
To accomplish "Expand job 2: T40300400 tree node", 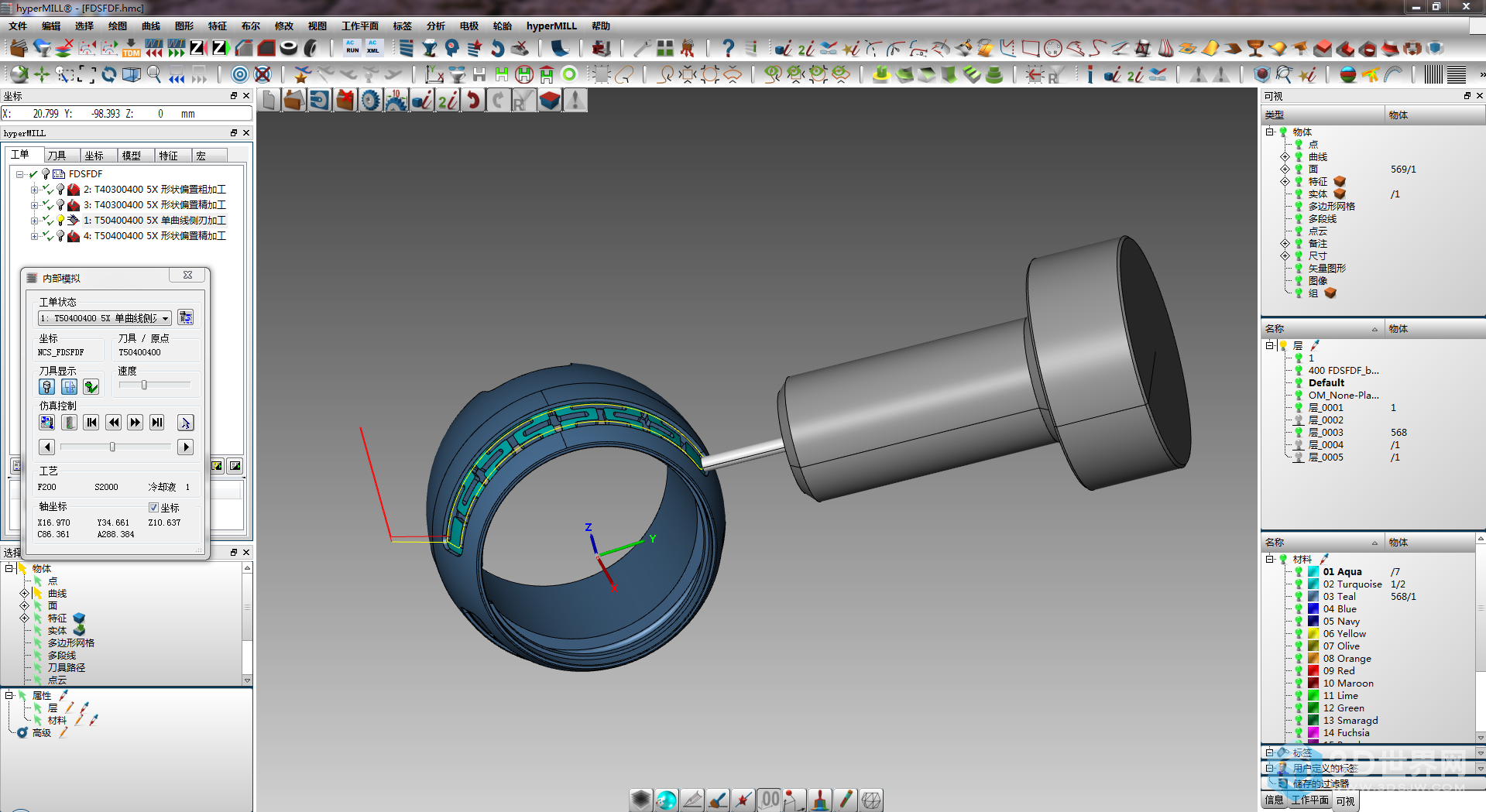I will (x=34, y=190).
